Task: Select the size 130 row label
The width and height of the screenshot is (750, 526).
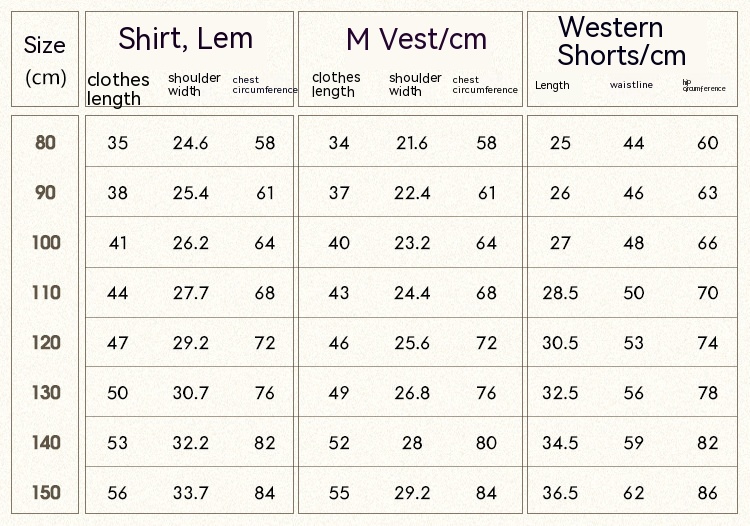Action: 46,393
